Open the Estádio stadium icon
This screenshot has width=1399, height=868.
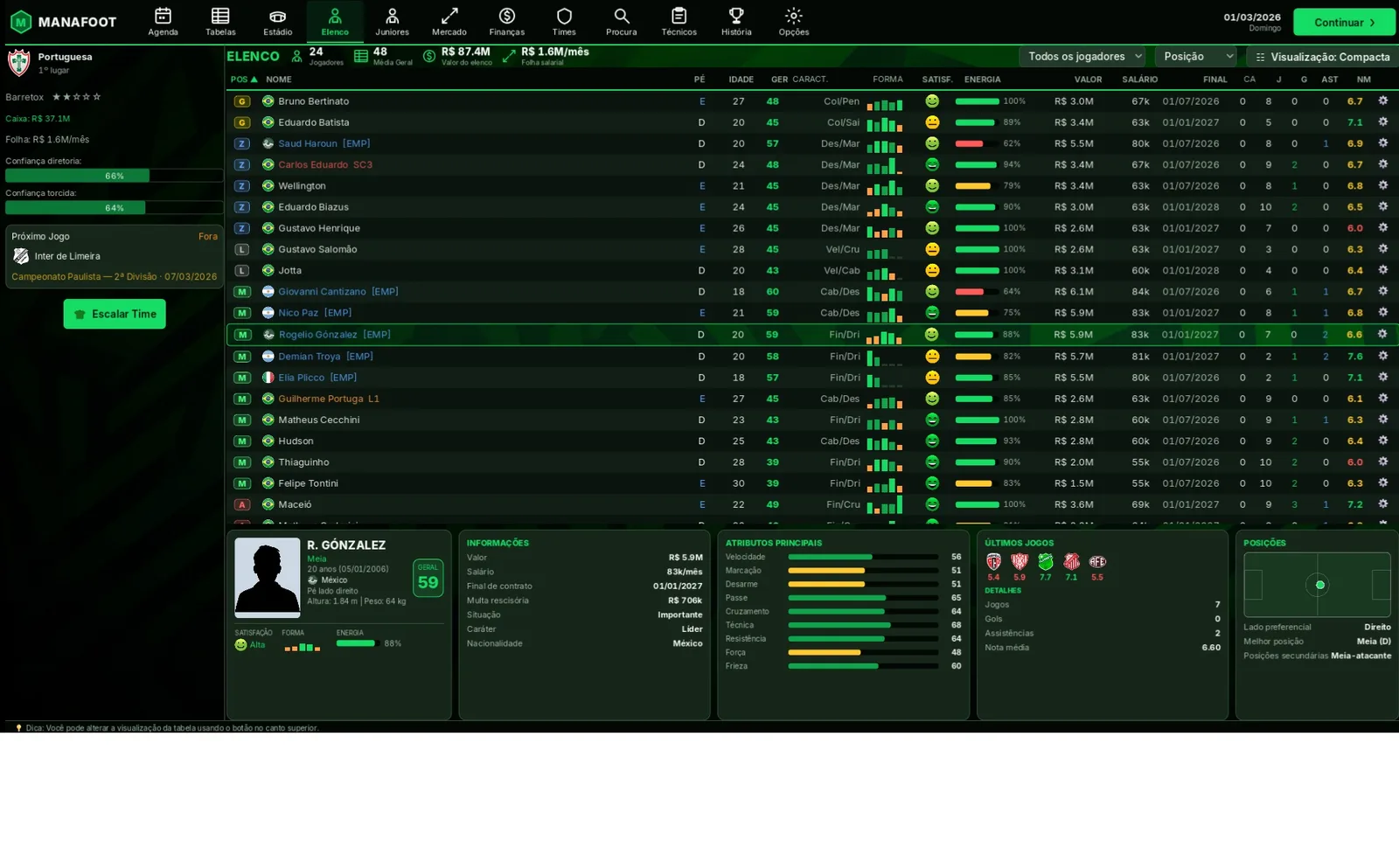point(277,17)
